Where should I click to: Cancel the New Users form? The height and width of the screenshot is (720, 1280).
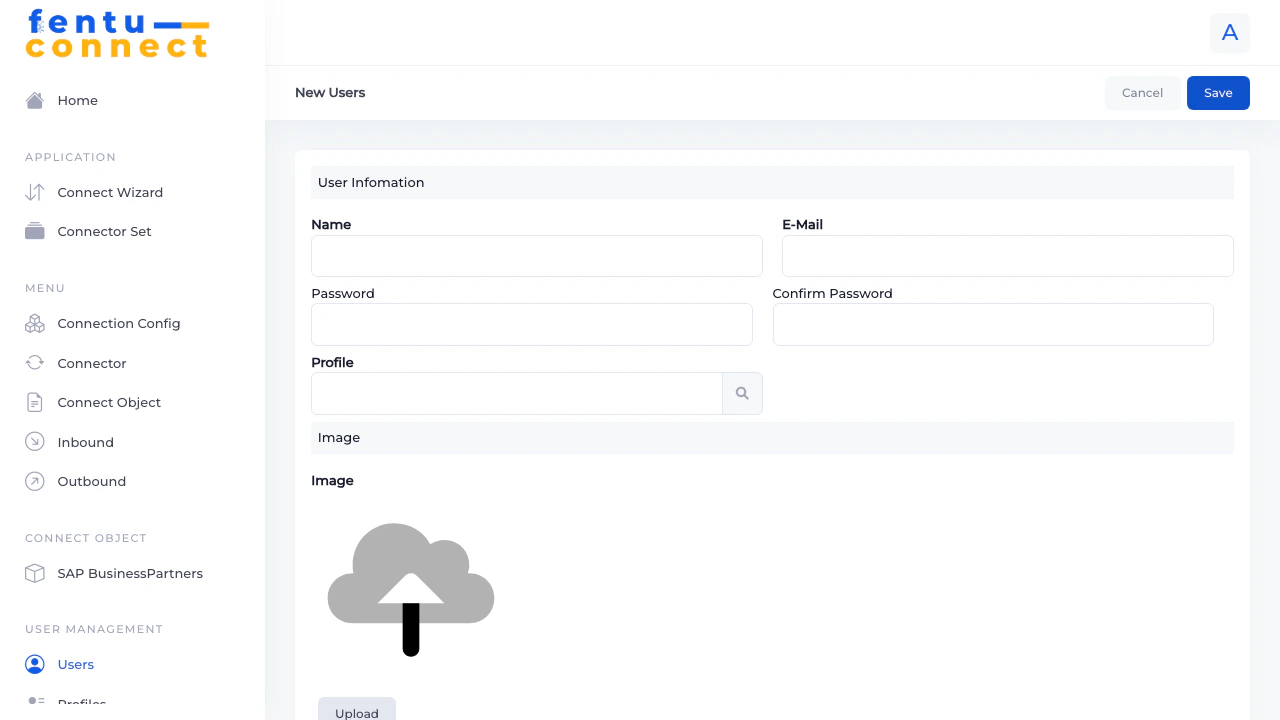(x=1142, y=92)
